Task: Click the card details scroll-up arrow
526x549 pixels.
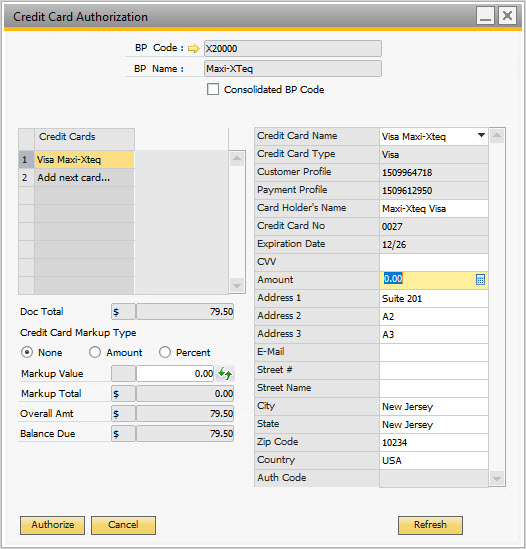Action: tap(497, 135)
